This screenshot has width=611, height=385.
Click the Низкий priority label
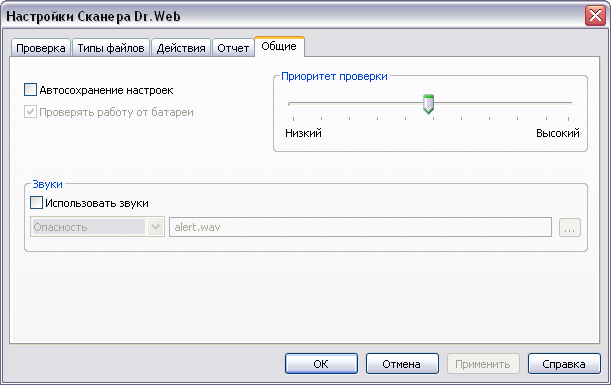pyautogui.click(x=303, y=133)
